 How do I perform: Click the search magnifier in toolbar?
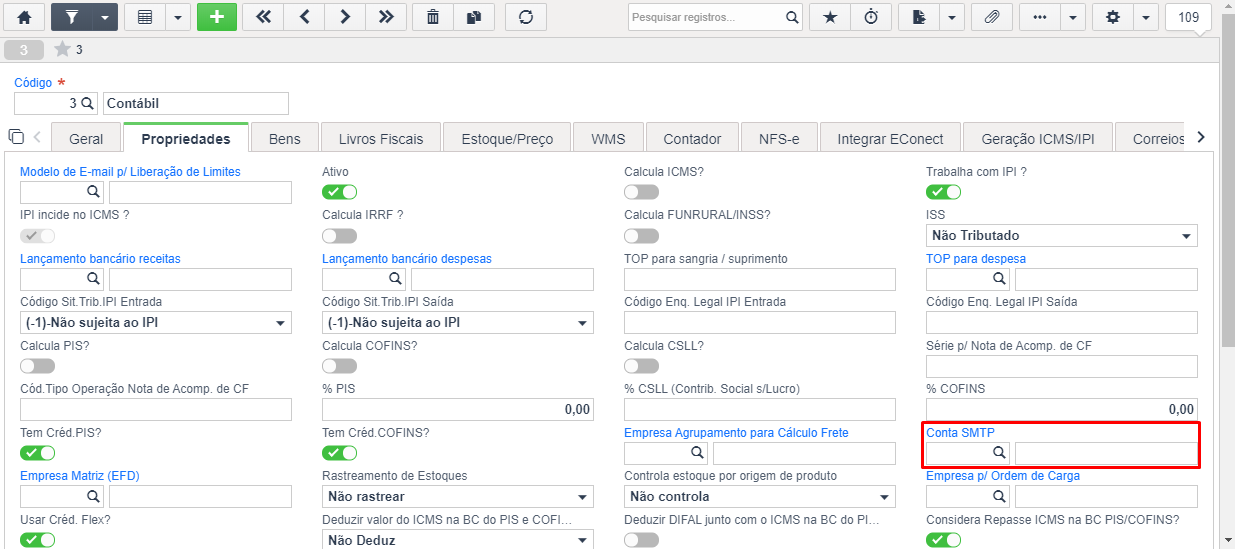[792, 17]
